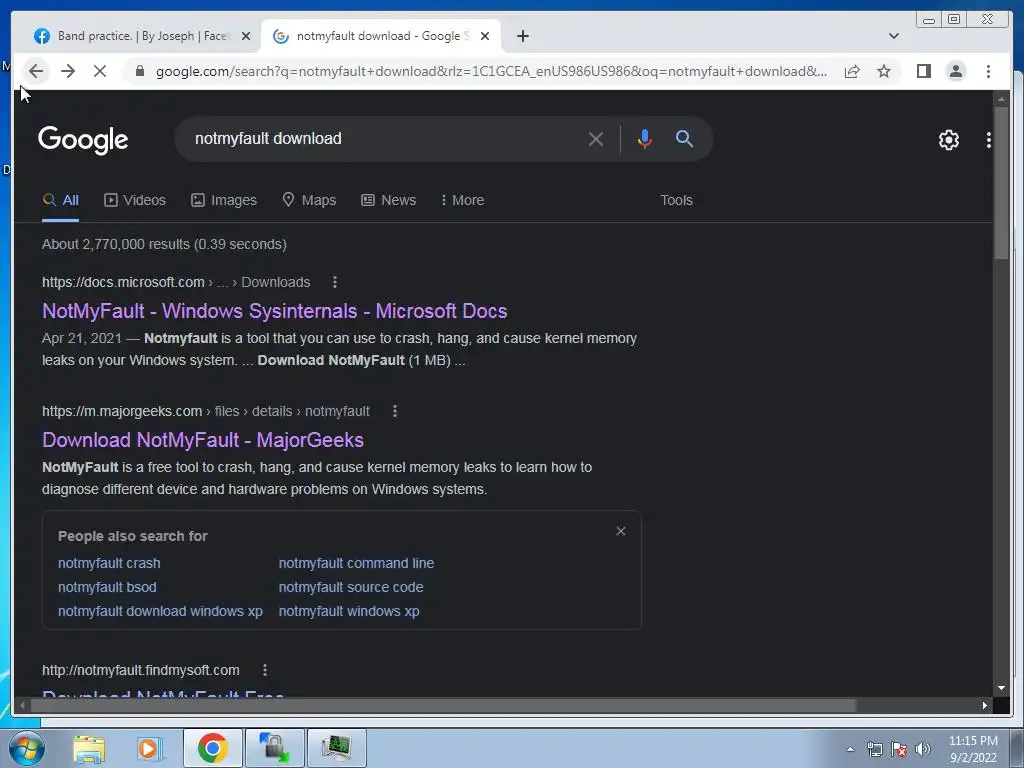The width and height of the screenshot is (1024, 768).
Task: Switch to the Images results tab
Action: (x=224, y=200)
